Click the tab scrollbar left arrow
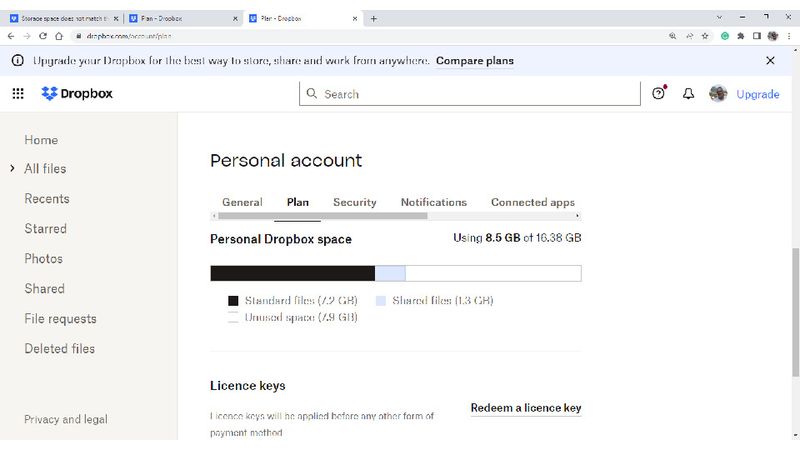The image size is (800, 450). point(214,216)
